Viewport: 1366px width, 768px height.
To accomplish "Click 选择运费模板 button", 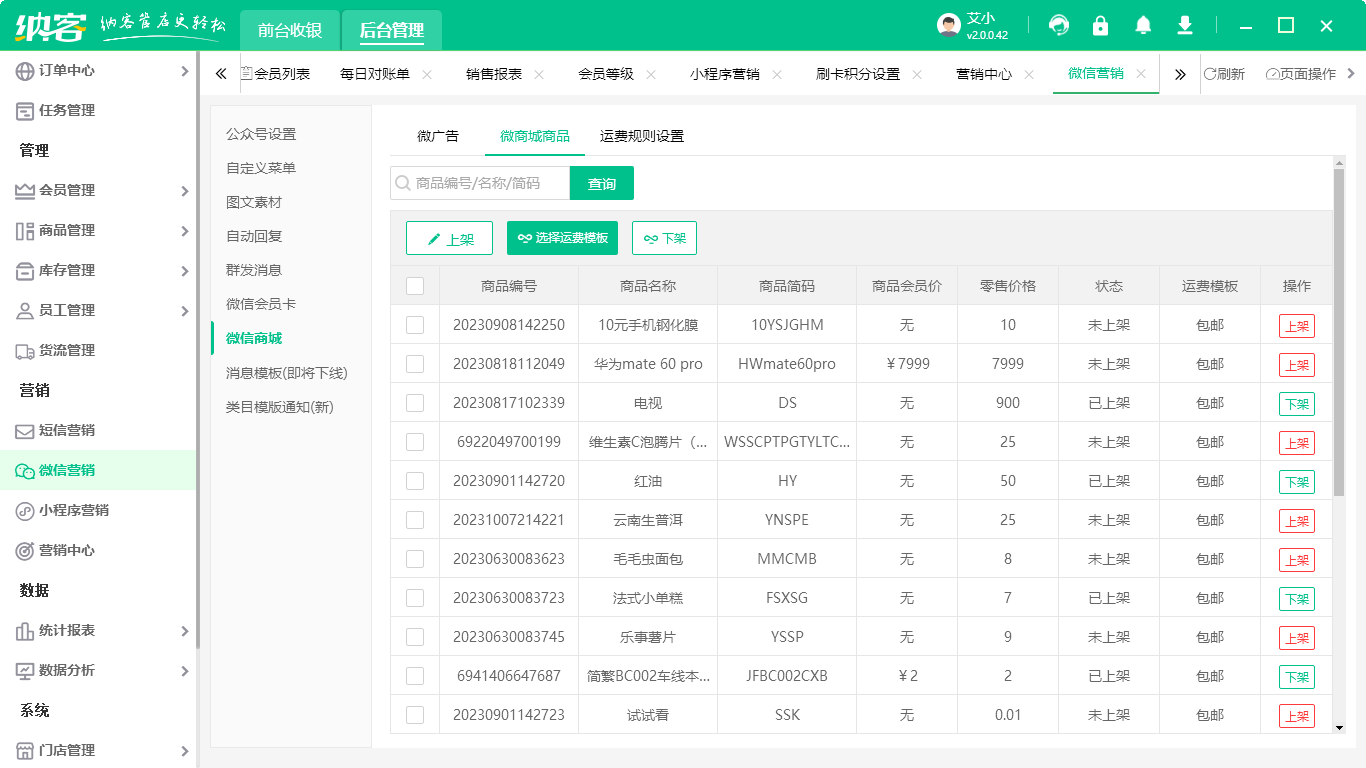I will tap(562, 238).
